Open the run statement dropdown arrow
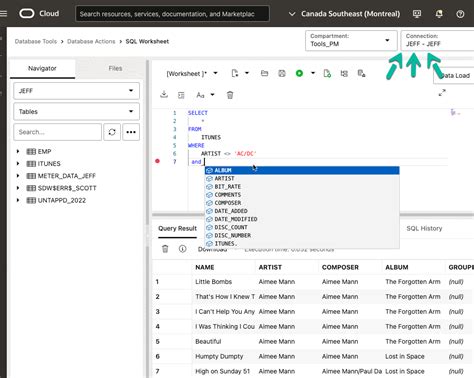This screenshot has height=378, width=474. coord(313,73)
